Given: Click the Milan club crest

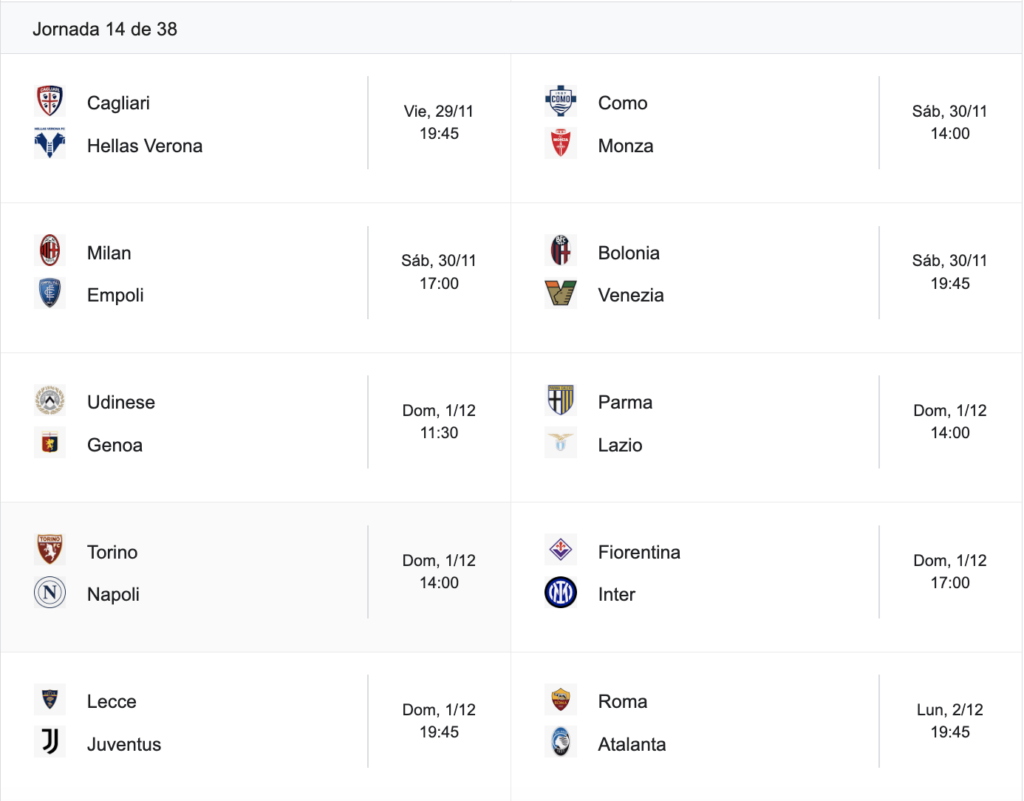Looking at the screenshot, I should point(50,251).
